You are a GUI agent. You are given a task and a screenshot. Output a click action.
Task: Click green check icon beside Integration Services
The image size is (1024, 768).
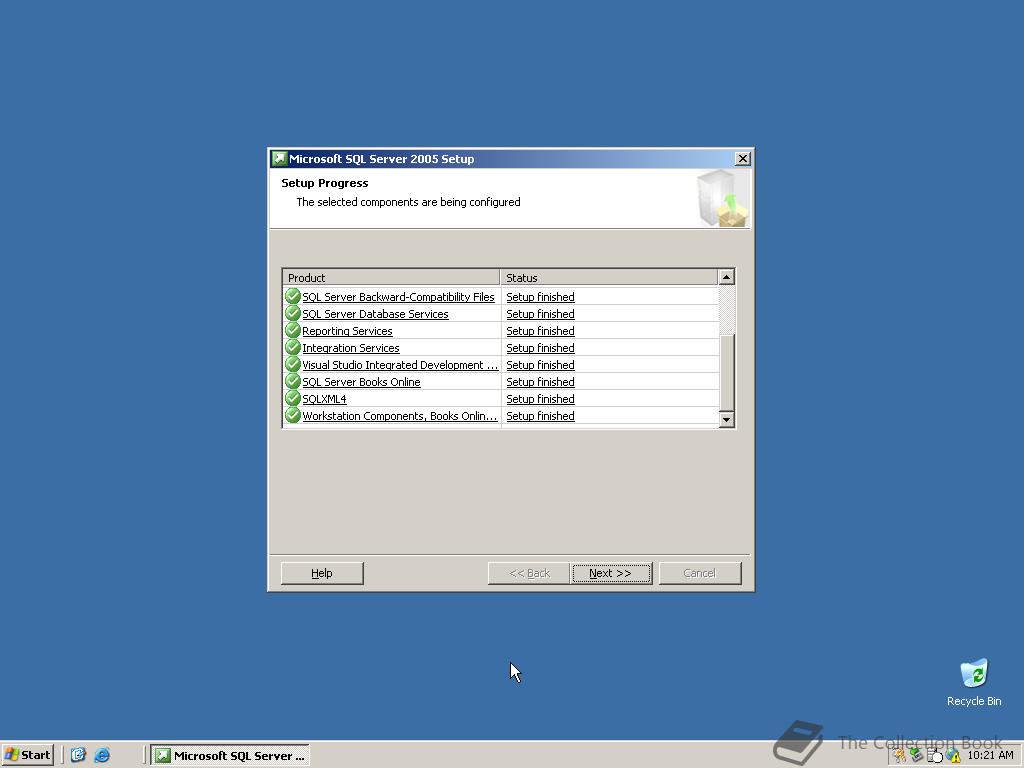pos(293,347)
